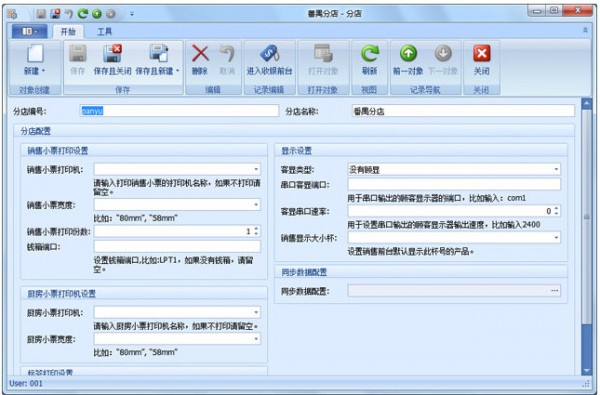The height and width of the screenshot is (395, 600).
Task: Expand the 保存且新建 dropdown arrow
Action: [x=178, y=71]
